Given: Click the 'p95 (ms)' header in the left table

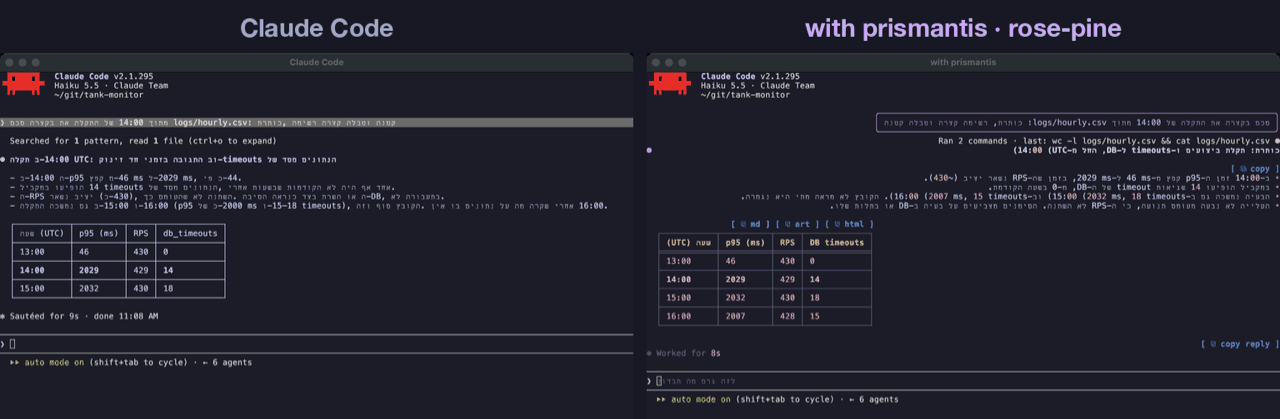Looking at the screenshot, I should click(x=100, y=232).
